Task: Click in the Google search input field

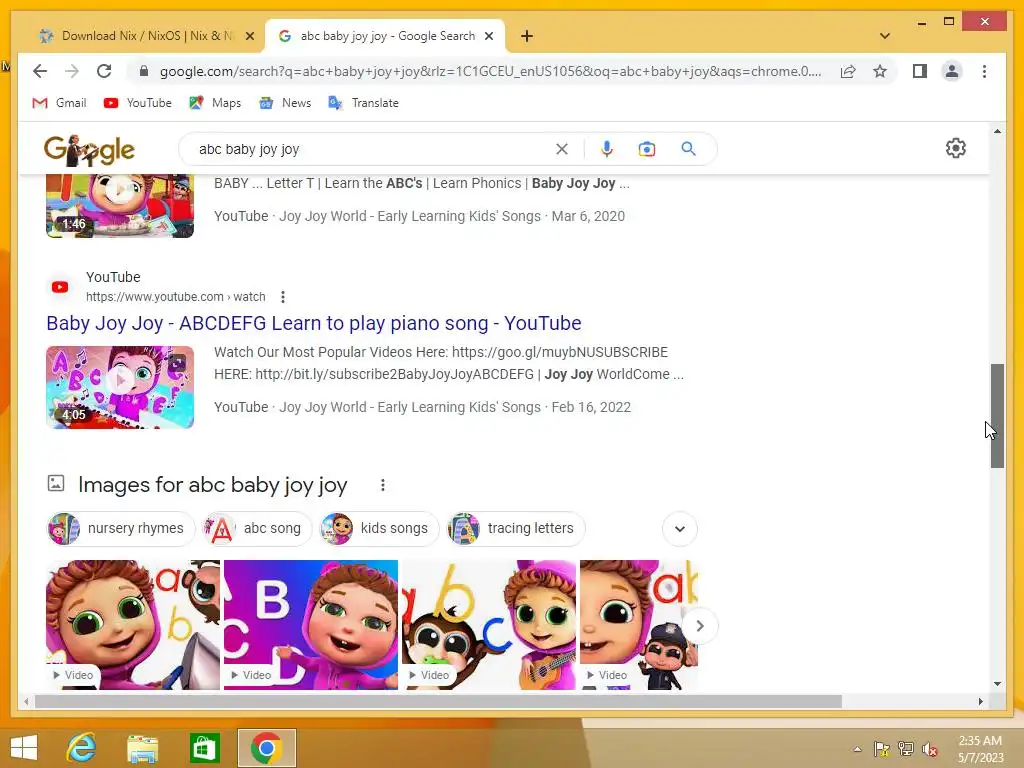Action: tap(372, 149)
